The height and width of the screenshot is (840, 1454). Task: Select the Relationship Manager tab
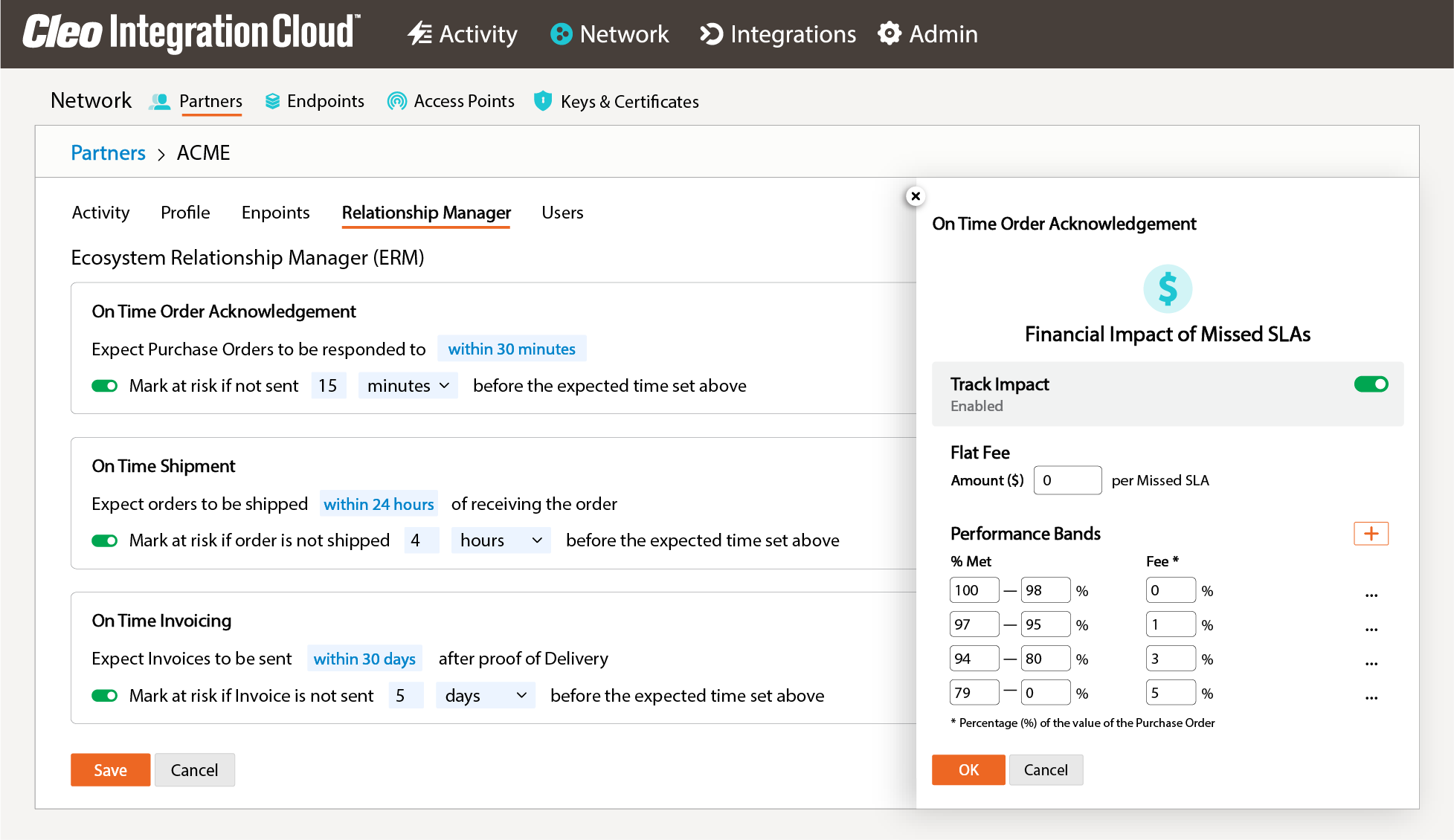pos(426,213)
